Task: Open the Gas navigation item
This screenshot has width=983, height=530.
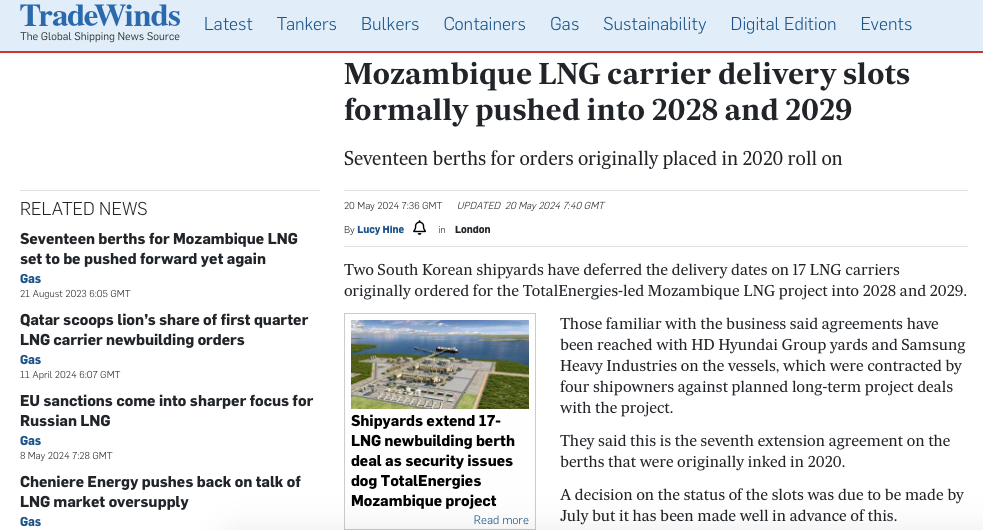Action: coord(564,24)
